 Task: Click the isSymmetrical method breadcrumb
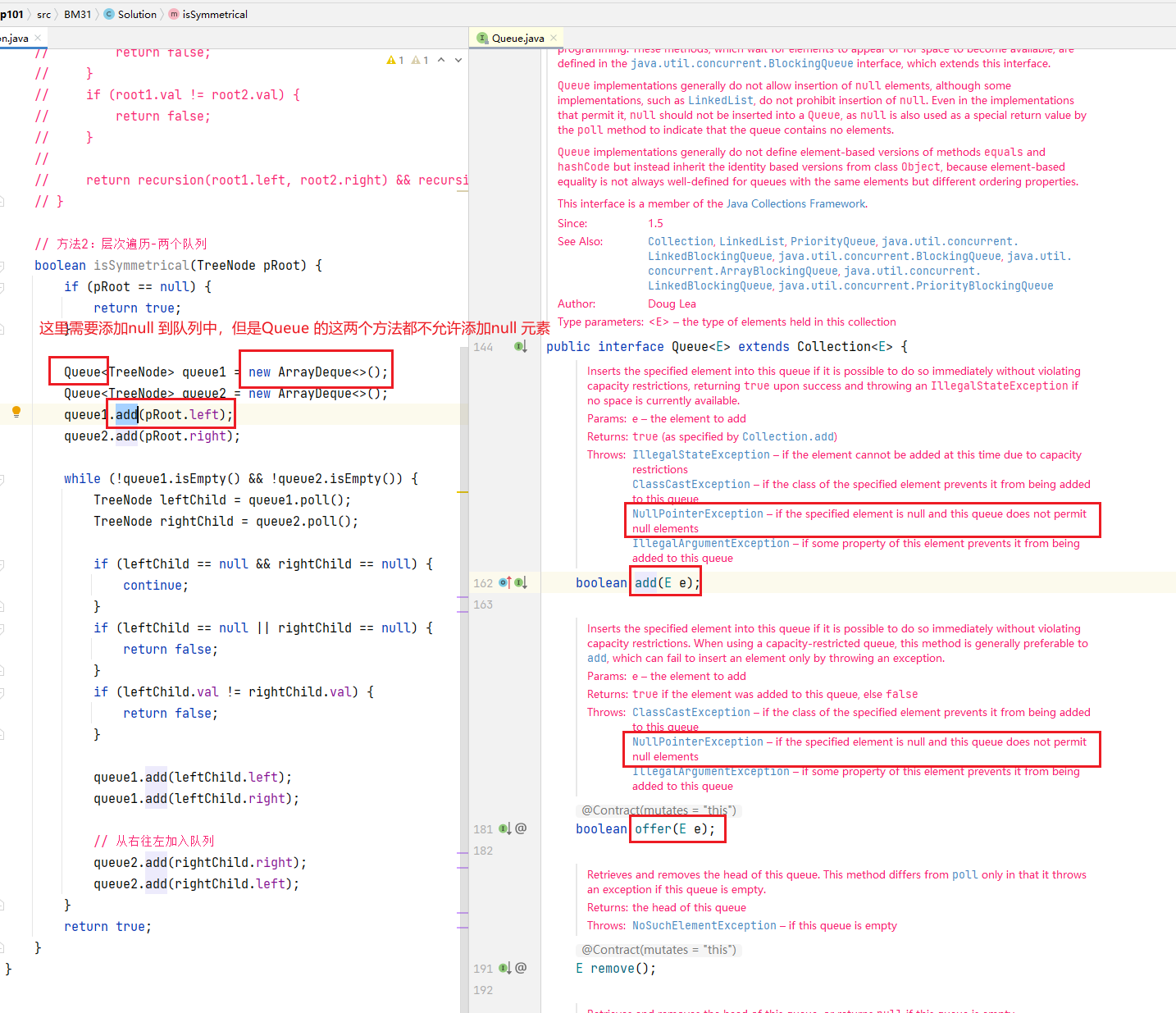tap(208, 14)
